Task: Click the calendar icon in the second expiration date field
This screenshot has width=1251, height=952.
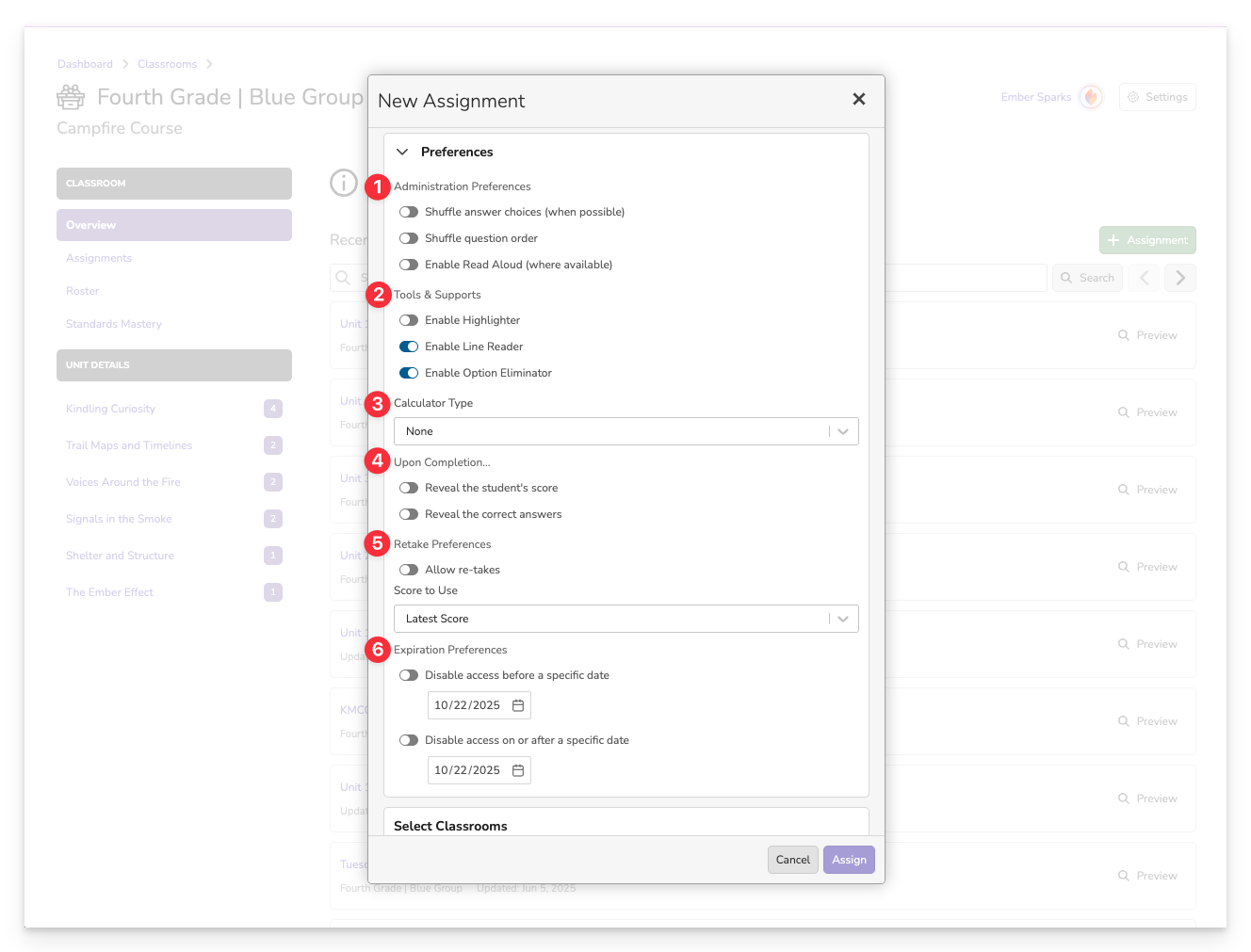Action: tap(518, 770)
